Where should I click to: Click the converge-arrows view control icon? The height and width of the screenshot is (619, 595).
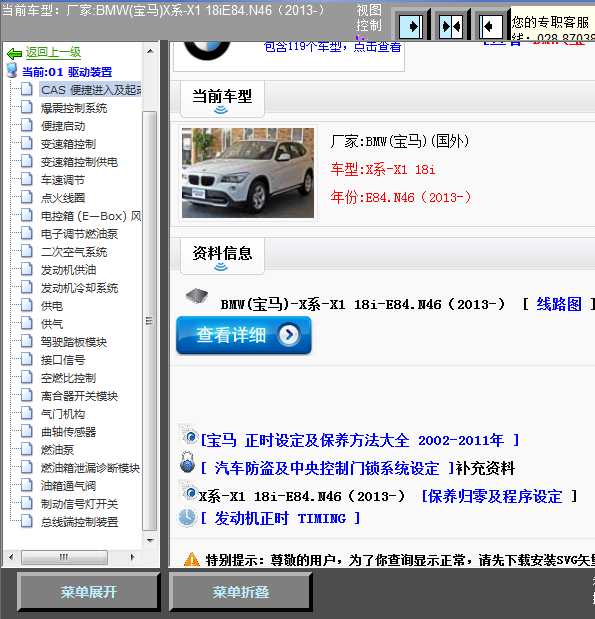click(x=451, y=26)
